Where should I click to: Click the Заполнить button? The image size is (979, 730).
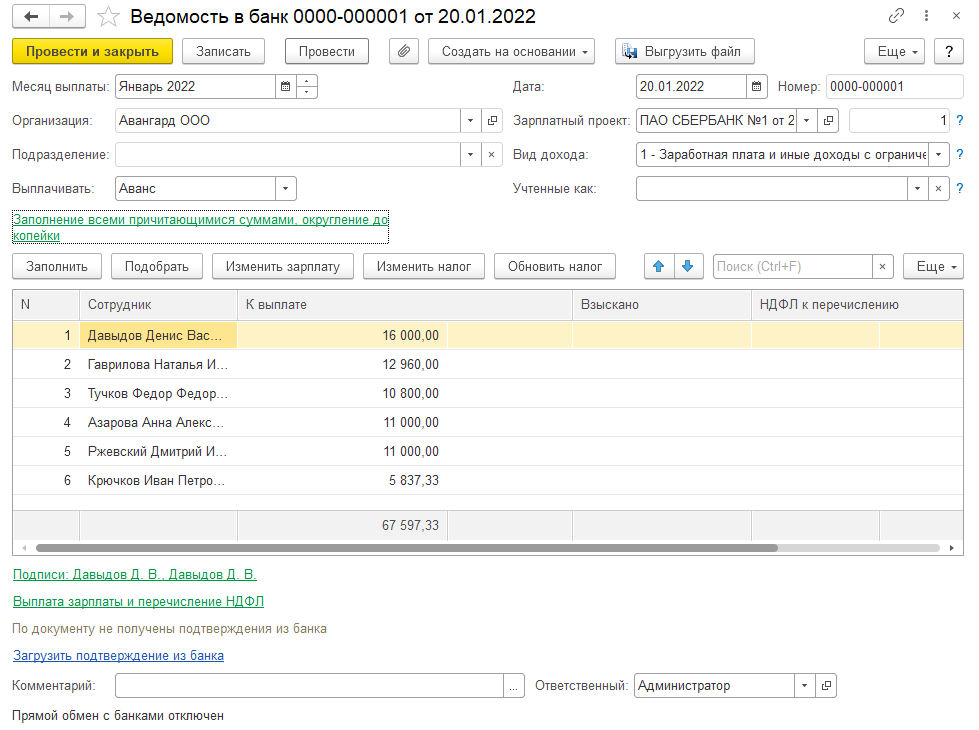pyautogui.click(x=57, y=267)
